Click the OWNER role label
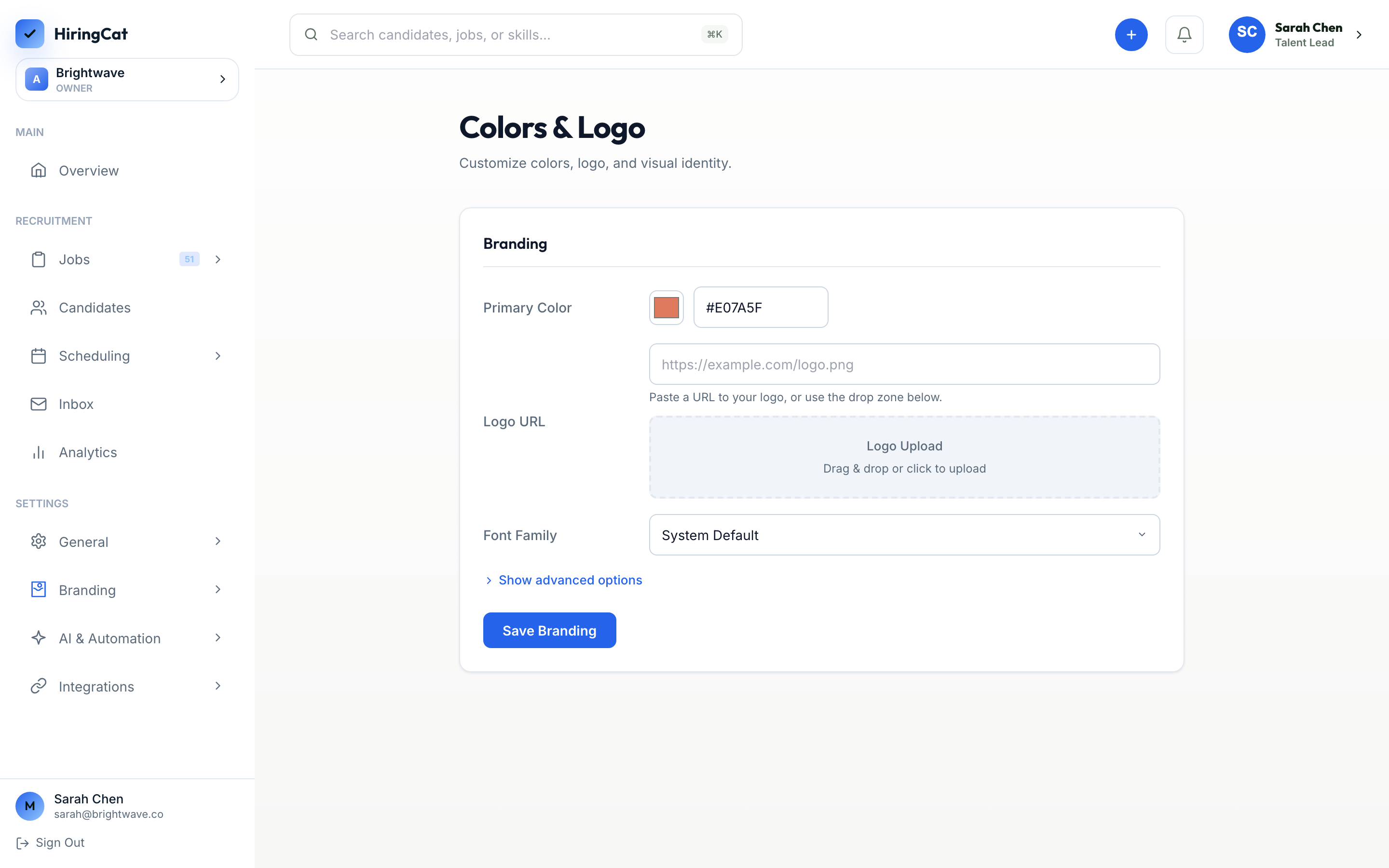 click(74, 88)
